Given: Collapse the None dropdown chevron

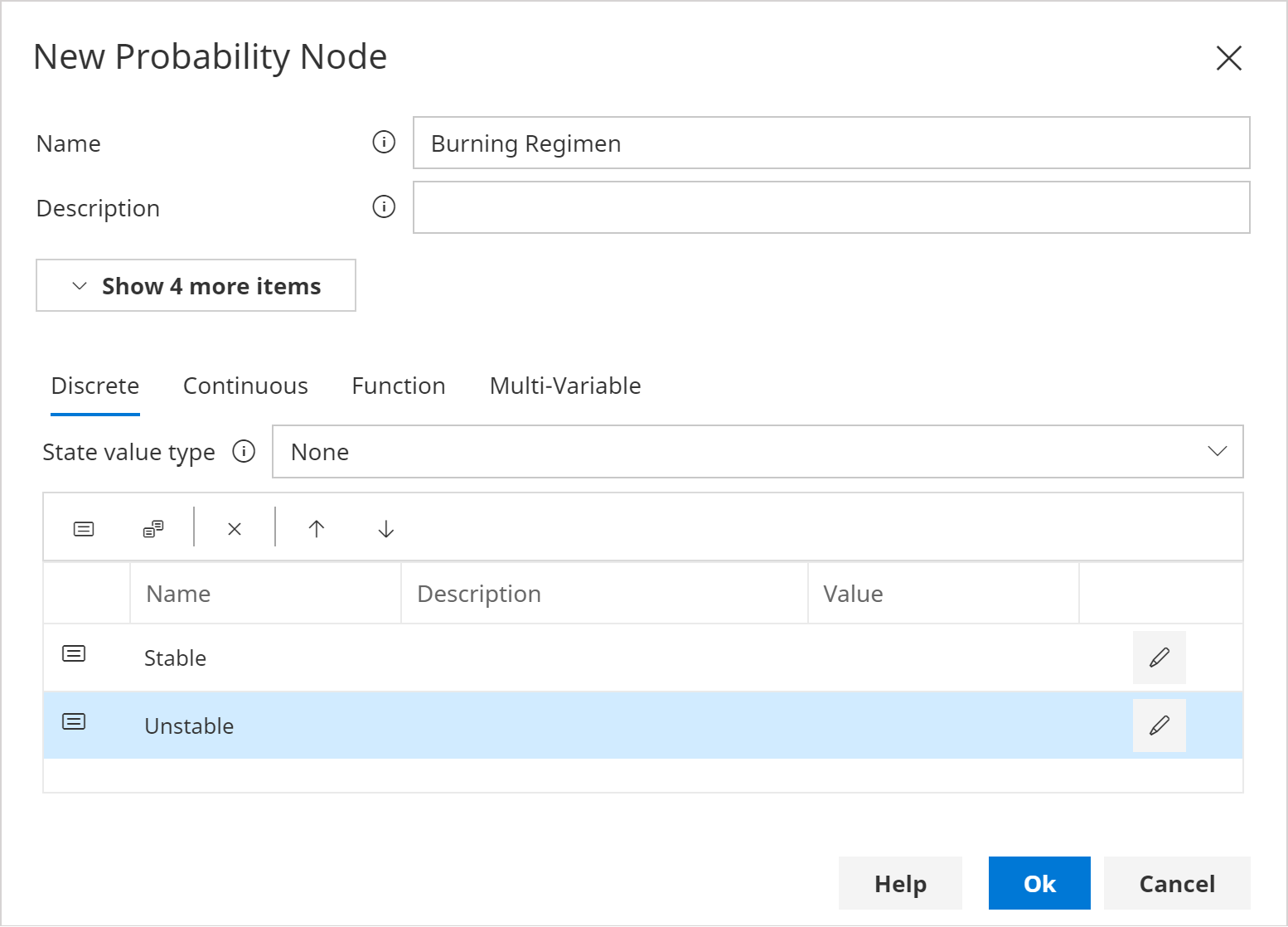Looking at the screenshot, I should click(1218, 451).
